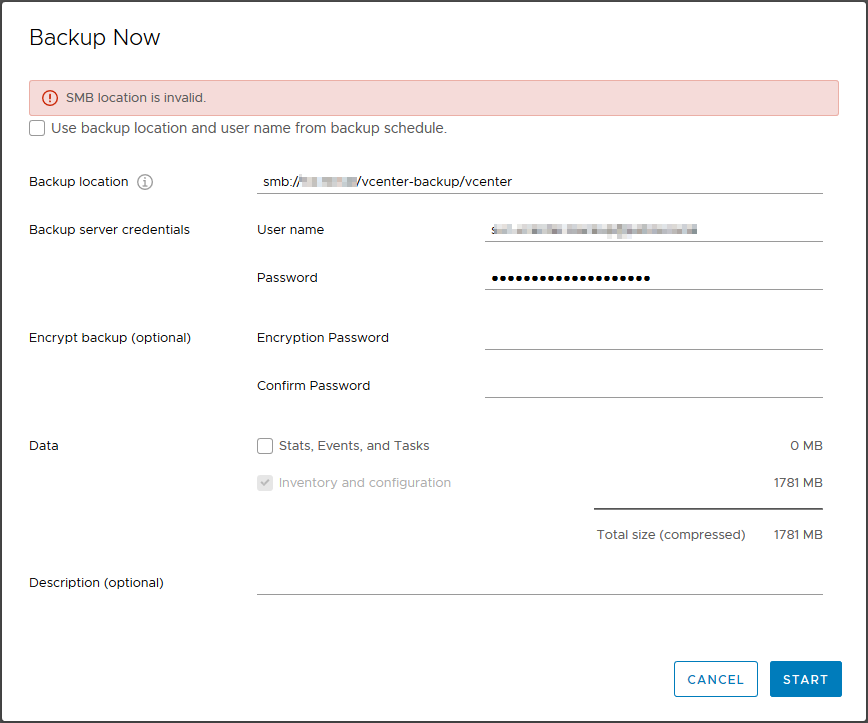
Task: Click the 'Backup server credentials' label
Action: click(109, 230)
